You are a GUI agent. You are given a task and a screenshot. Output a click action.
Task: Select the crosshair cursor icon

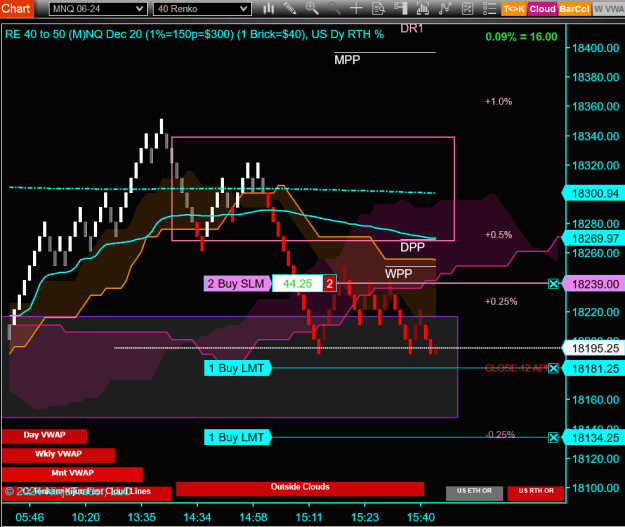pyautogui.click(x=356, y=8)
